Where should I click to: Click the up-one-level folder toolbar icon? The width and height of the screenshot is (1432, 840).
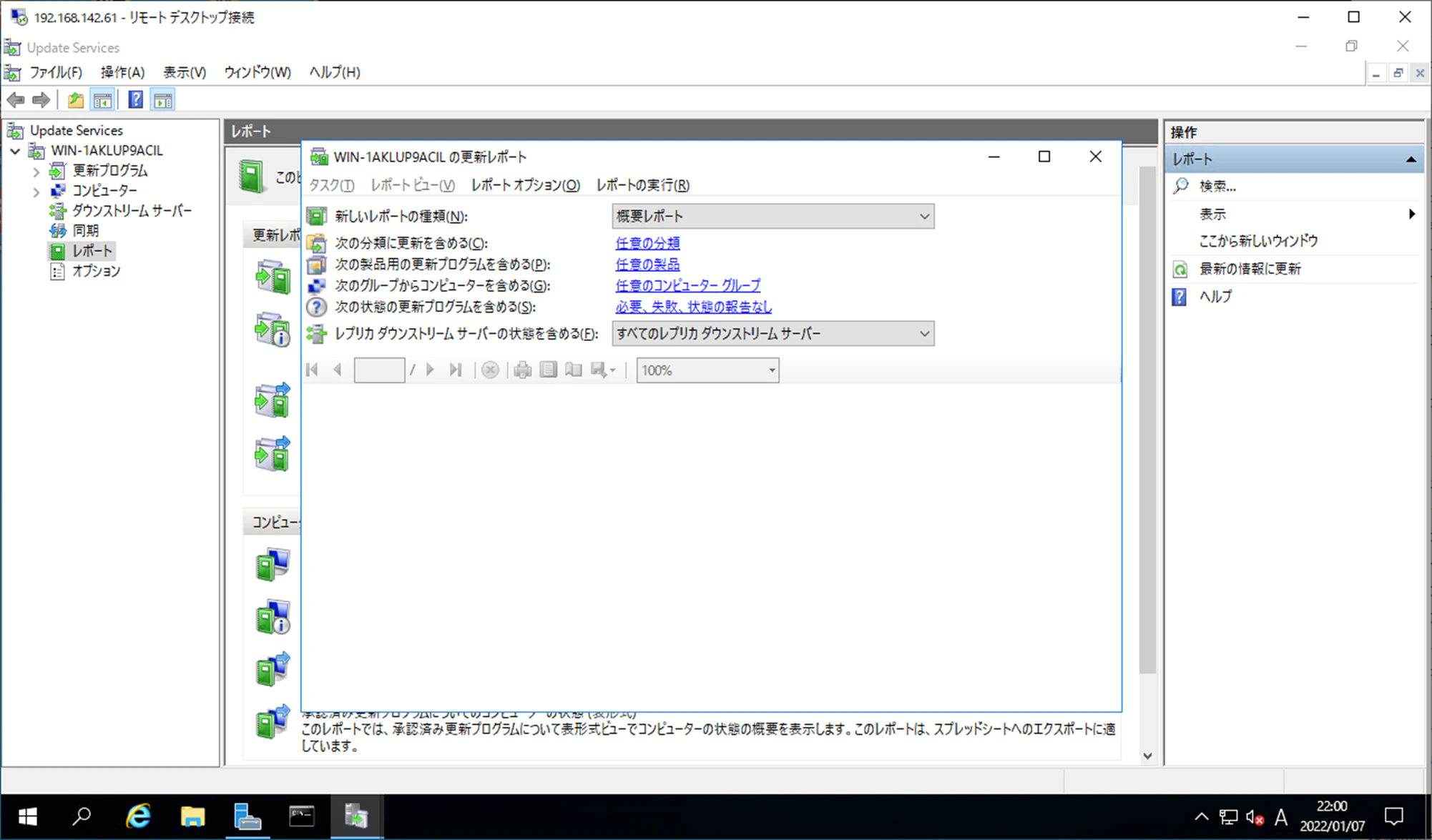76,100
